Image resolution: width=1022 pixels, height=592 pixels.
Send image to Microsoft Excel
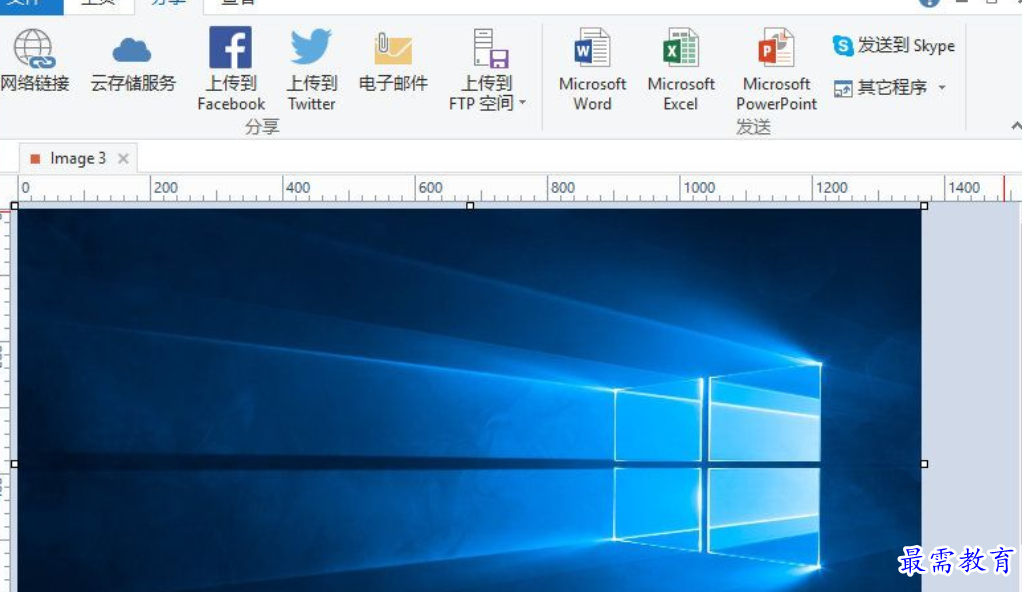tap(680, 69)
